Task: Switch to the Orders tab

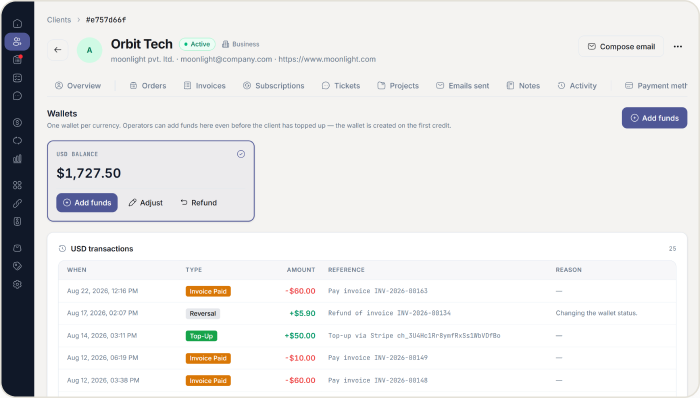Action: pos(148,86)
